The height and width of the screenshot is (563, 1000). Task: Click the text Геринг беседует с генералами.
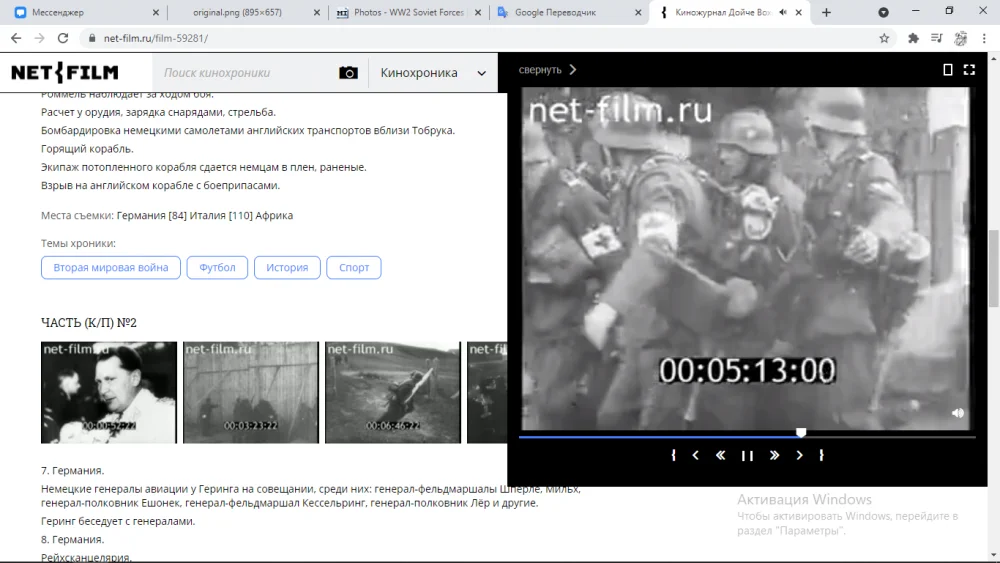(x=118, y=521)
